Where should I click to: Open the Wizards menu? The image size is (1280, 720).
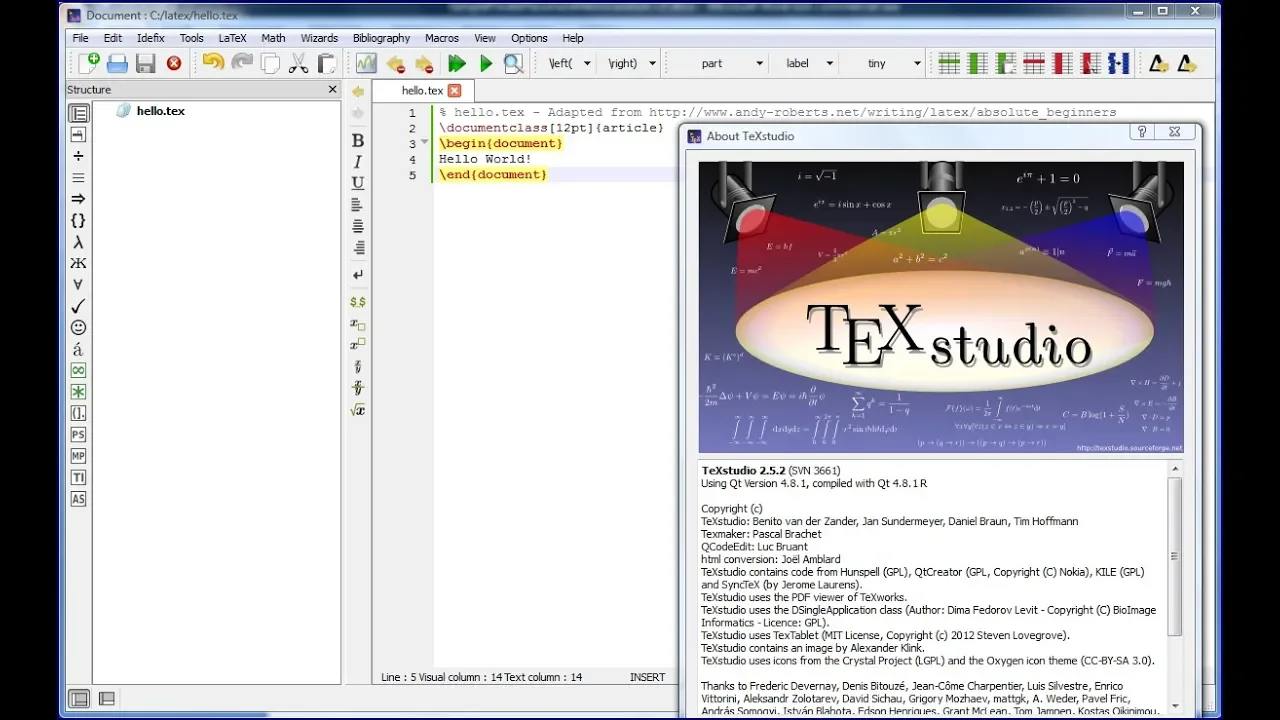[x=319, y=38]
